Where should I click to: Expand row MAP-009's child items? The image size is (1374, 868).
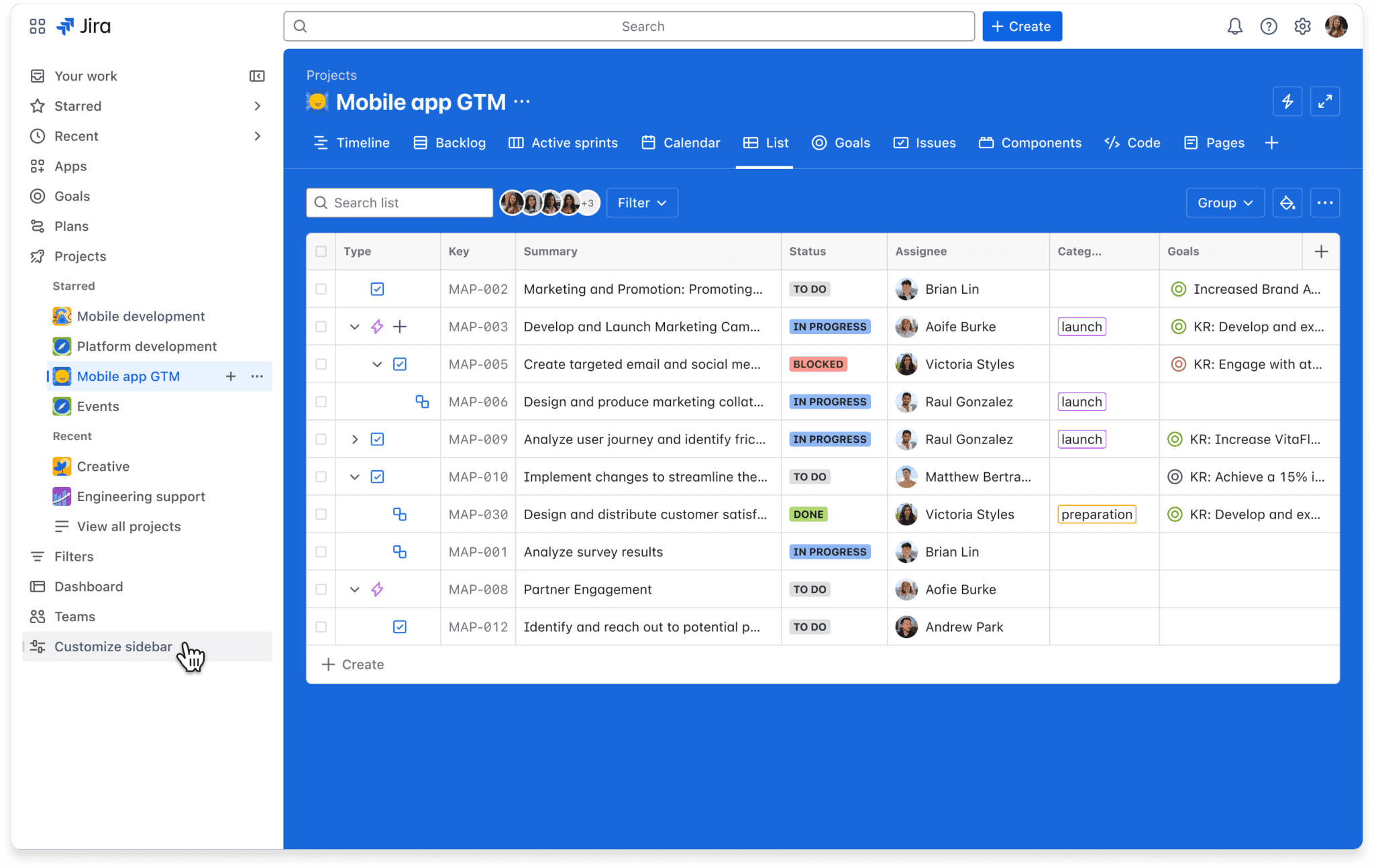[x=354, y=439]
